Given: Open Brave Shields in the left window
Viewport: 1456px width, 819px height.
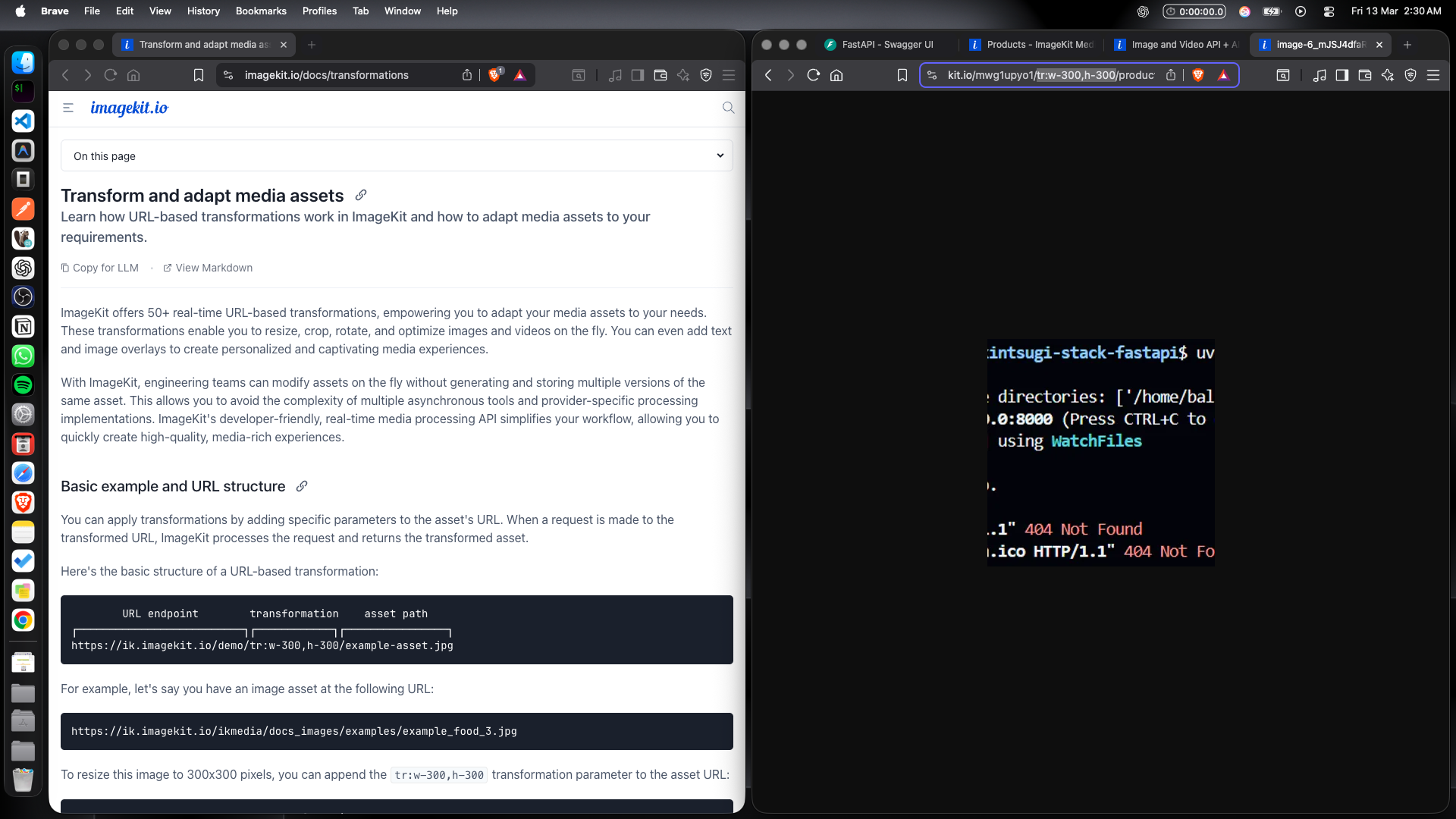Looking at the screenshot, I should click(495, 75).
